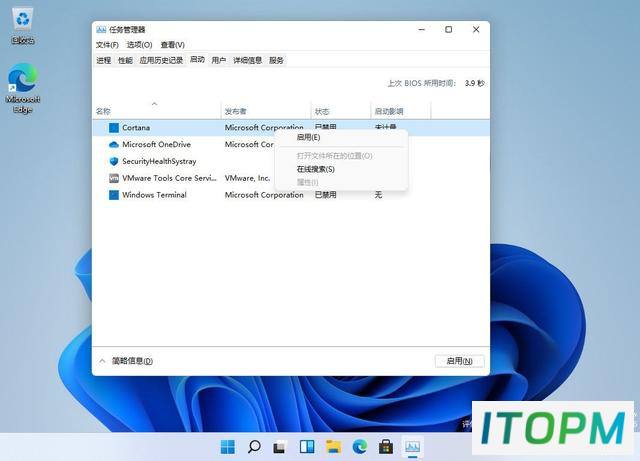The height and width of the screenshot is (461, 640).
Task: Open File Explorer from the taskbar
Action: pyautogui.click(x=333, y=447)
